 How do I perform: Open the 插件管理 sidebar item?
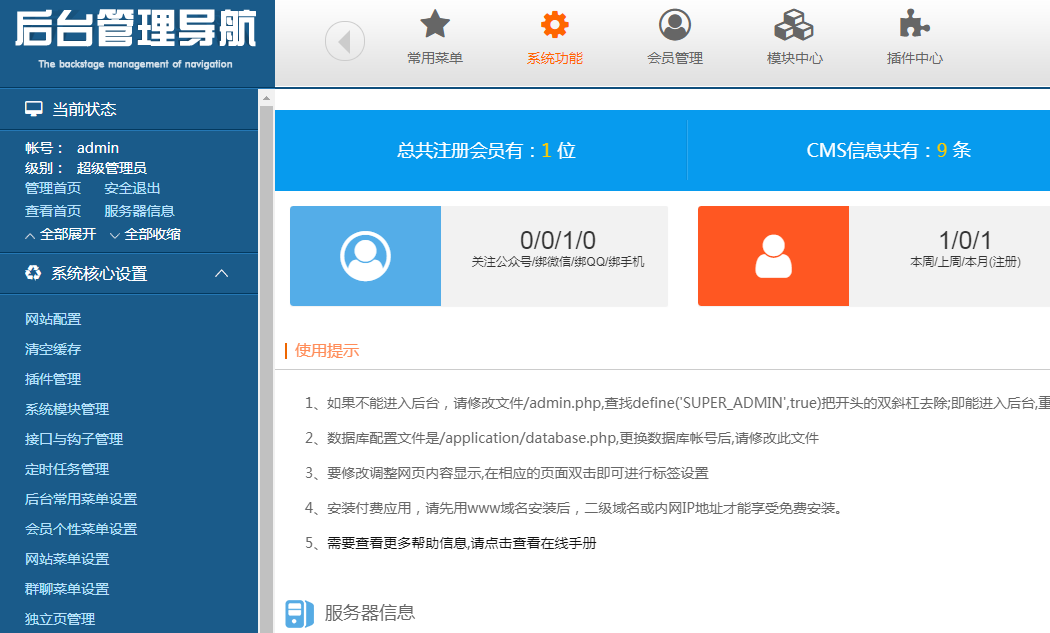[53, 379]
